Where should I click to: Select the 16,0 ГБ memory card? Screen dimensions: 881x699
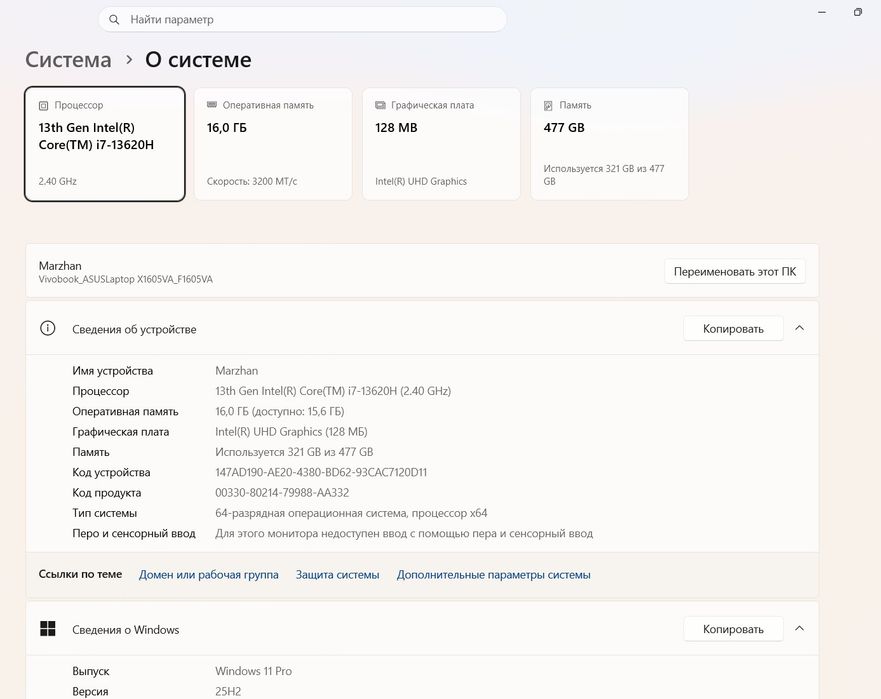coord(273,144)
